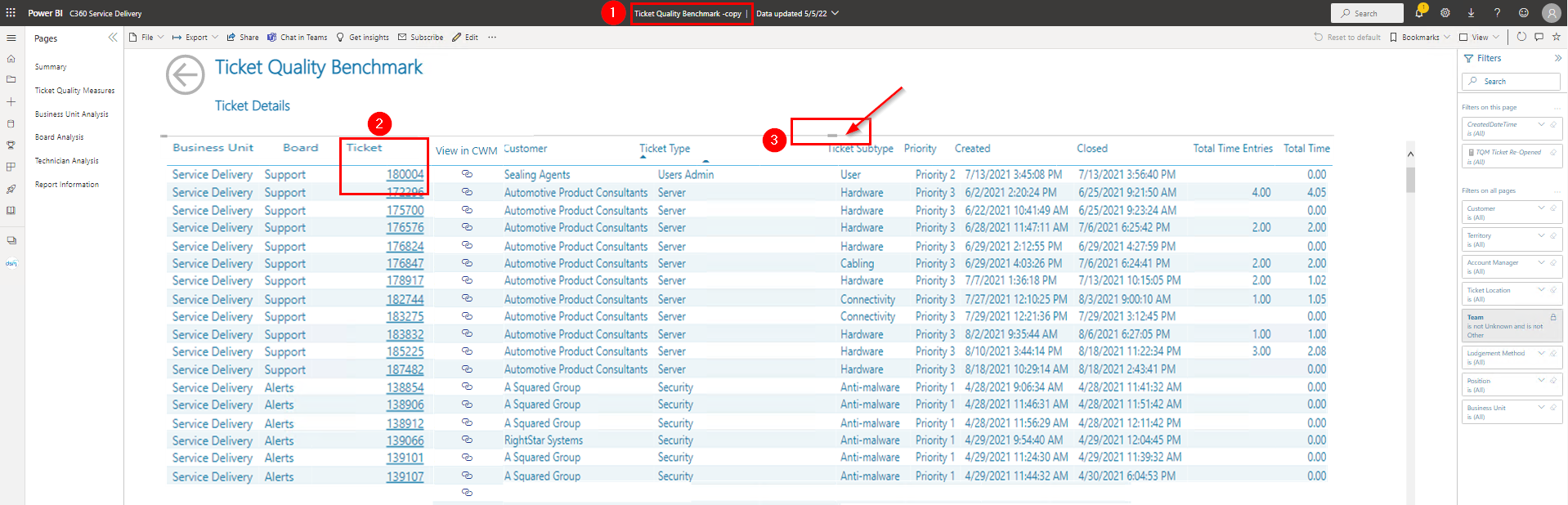Open the comments pane icon
This screenshot has width=1568, height=505.
(x=1539, y=37)
